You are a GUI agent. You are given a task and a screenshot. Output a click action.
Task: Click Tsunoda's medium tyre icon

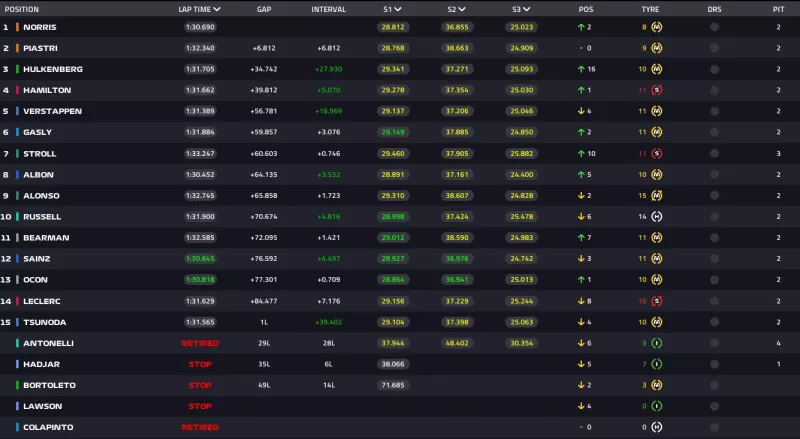tap(657, 322)
